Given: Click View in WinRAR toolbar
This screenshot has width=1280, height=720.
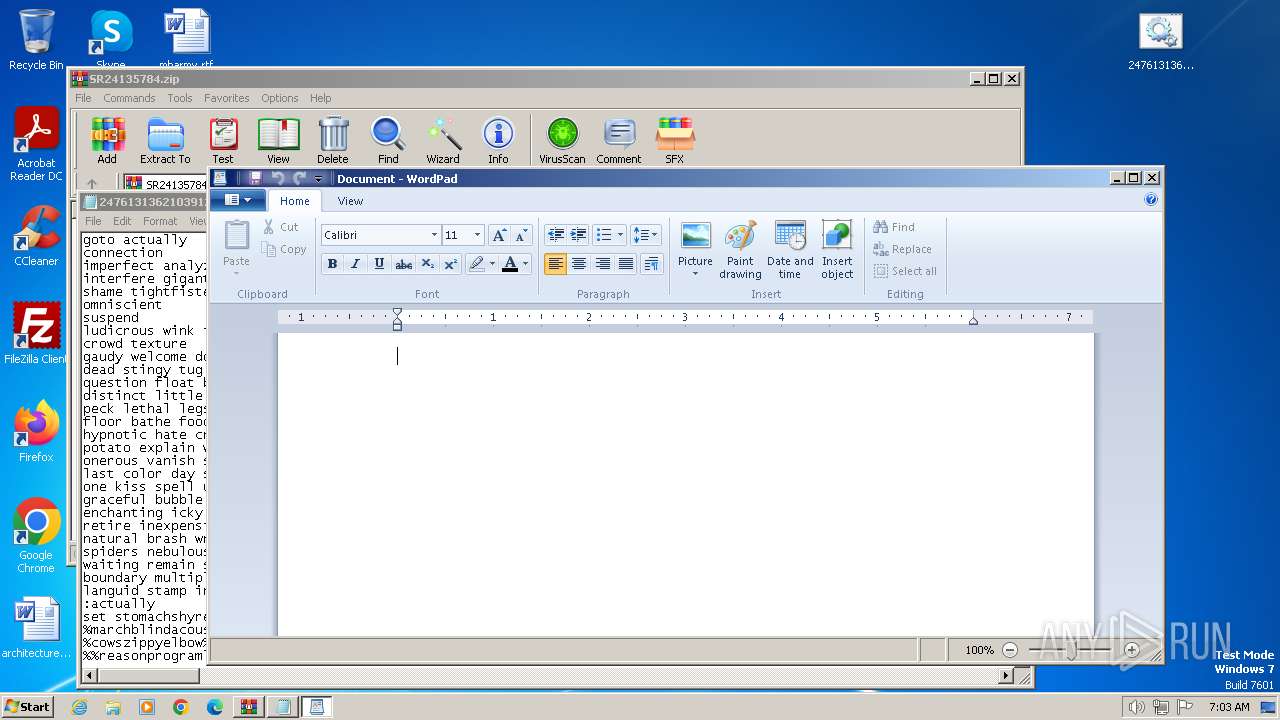Looking at the screenshot, I should 278,140.
